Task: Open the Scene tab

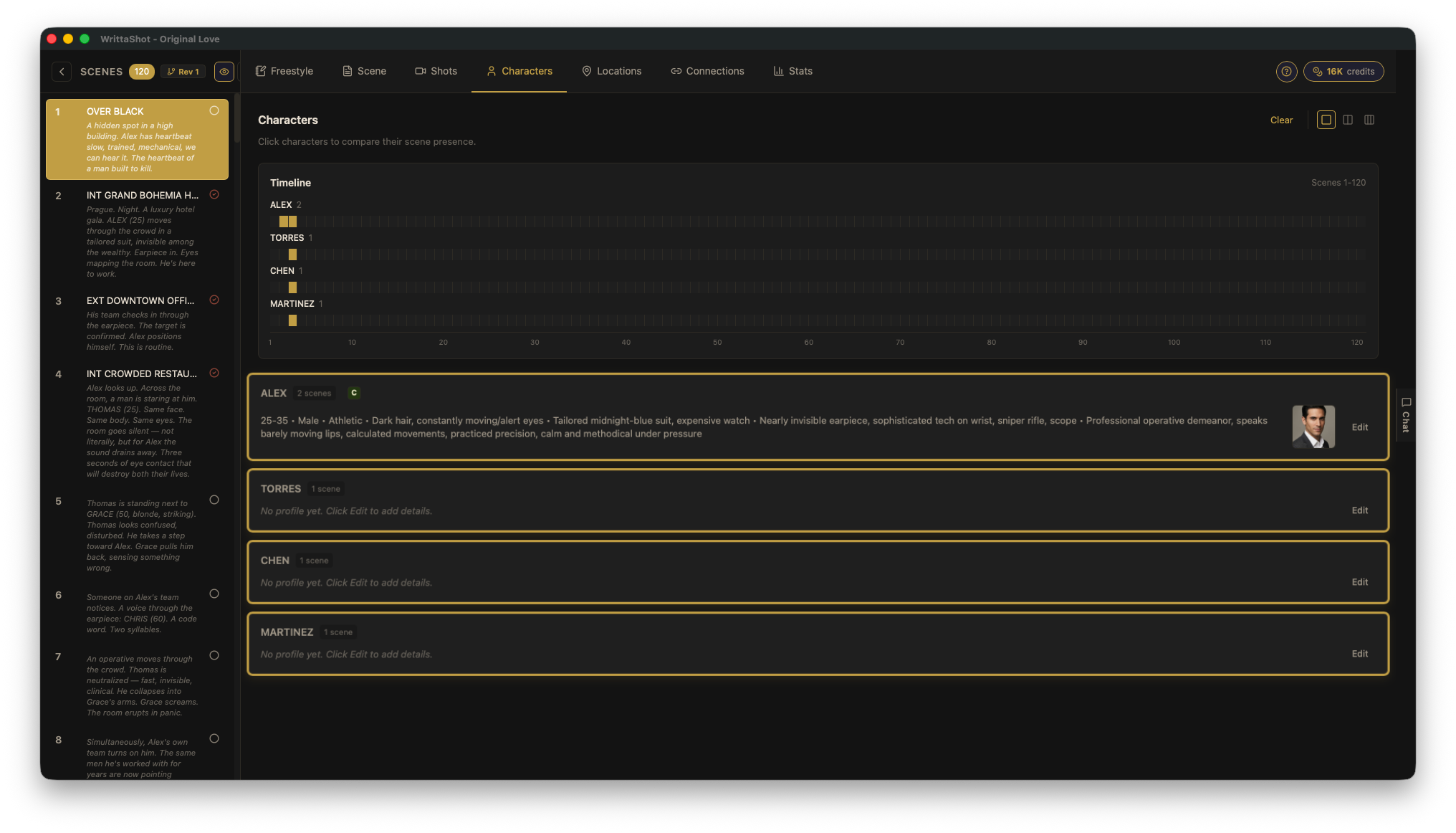Action: click(364, 71)
